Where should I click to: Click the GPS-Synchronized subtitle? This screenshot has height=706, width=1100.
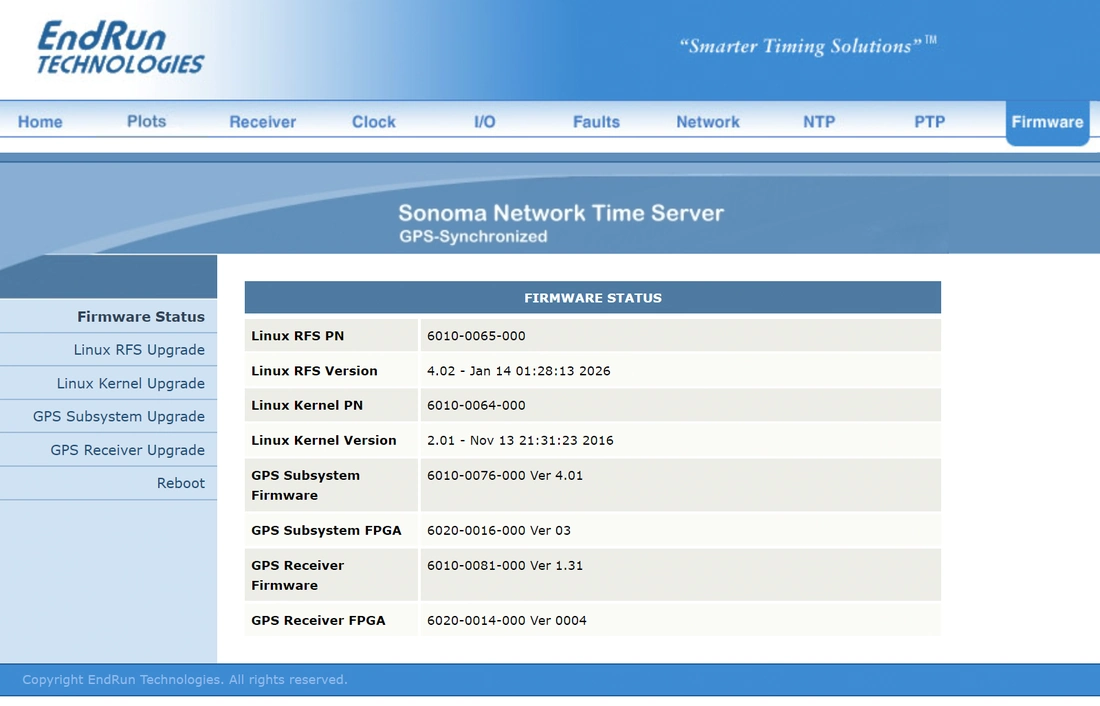coord(474,236)
